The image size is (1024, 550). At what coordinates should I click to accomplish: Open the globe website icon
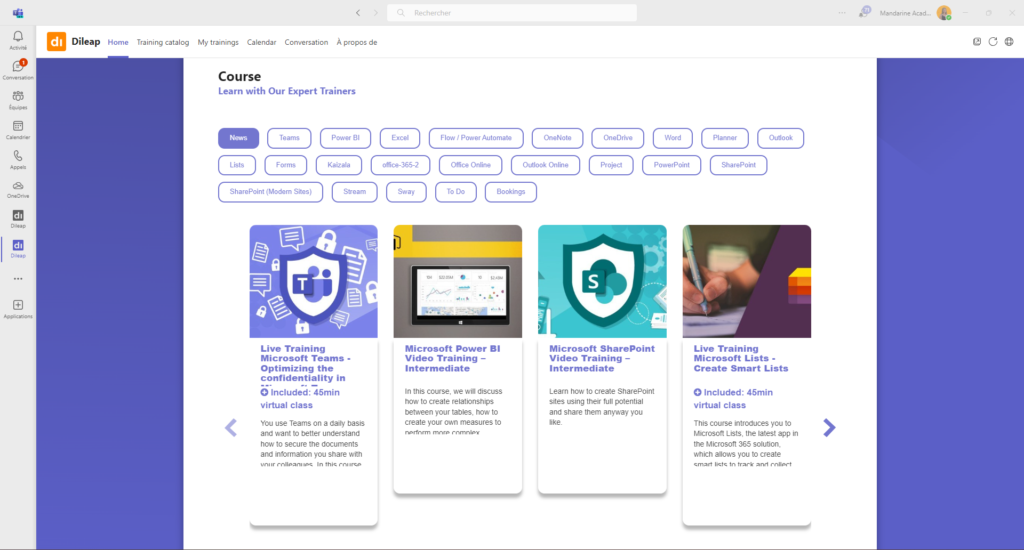tap(1009, 42)
